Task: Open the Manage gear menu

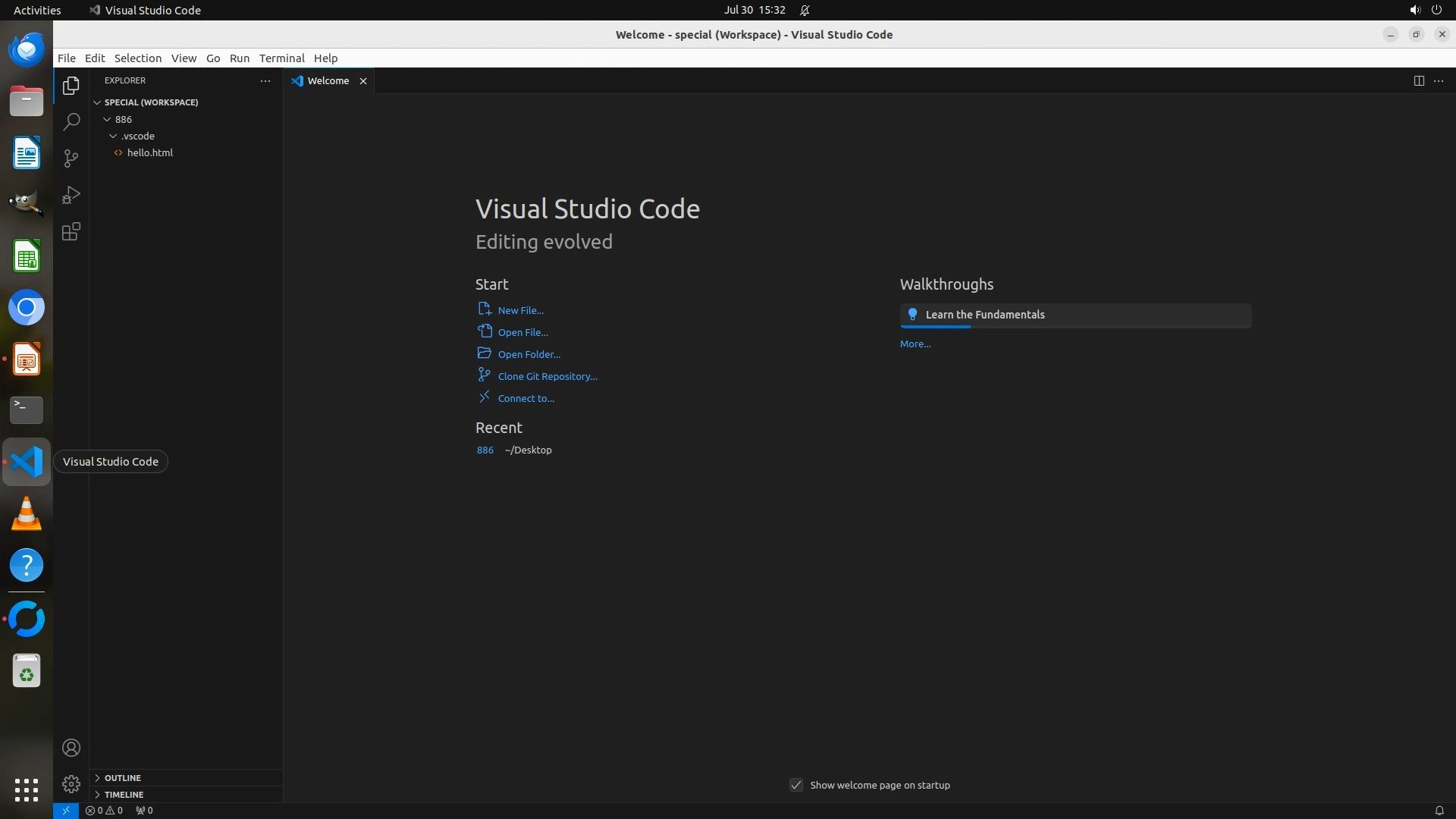Action: (x=71, y=783)
